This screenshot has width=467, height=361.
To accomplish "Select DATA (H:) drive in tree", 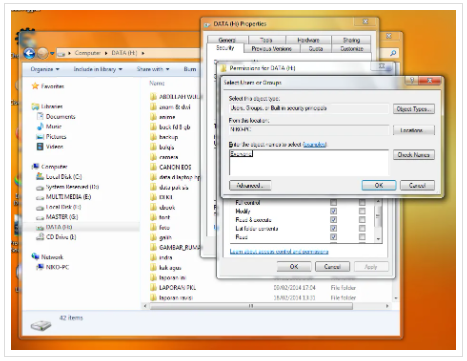I will (x=54, y=227).
